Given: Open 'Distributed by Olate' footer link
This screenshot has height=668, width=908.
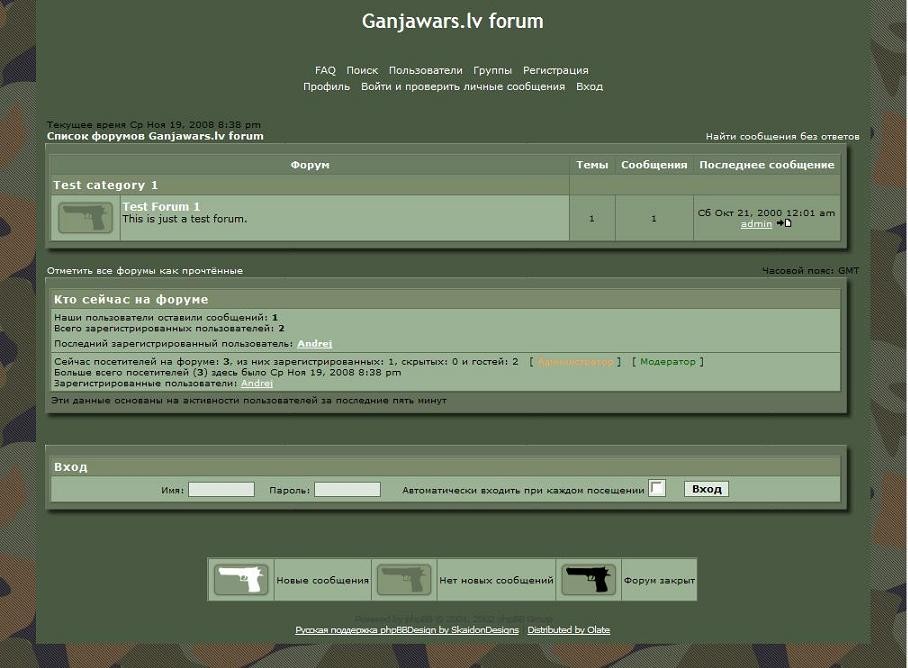Looking at the screenshot, I should (569, 630).
